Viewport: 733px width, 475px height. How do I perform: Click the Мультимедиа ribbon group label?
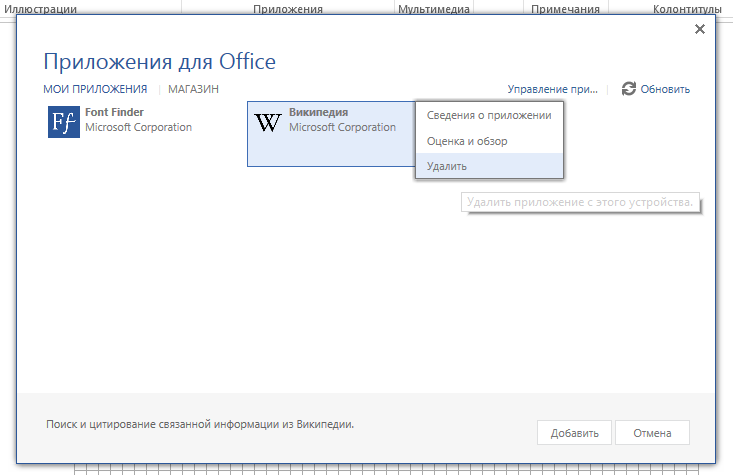[x=434, y=9]
